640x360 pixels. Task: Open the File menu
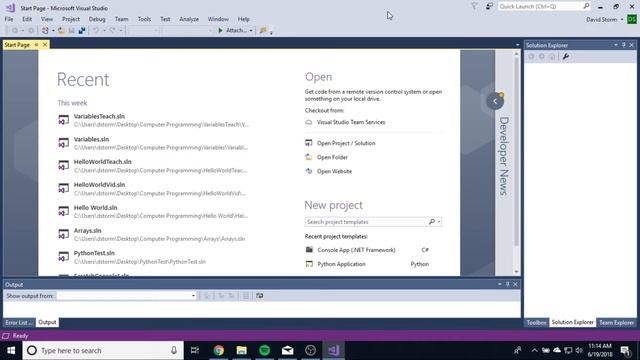(9, 19)
